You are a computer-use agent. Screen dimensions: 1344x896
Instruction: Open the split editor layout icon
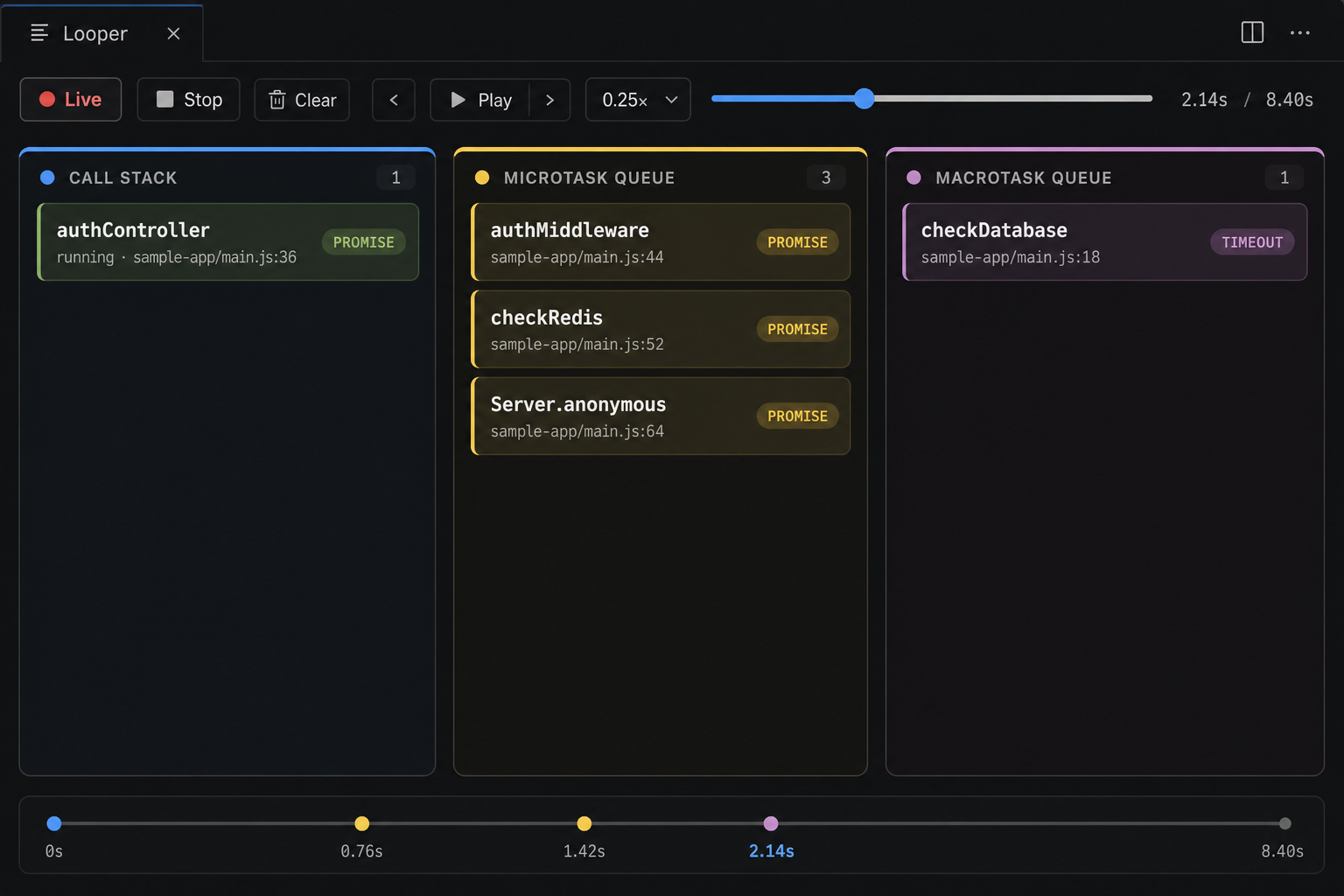[1252, 32]
